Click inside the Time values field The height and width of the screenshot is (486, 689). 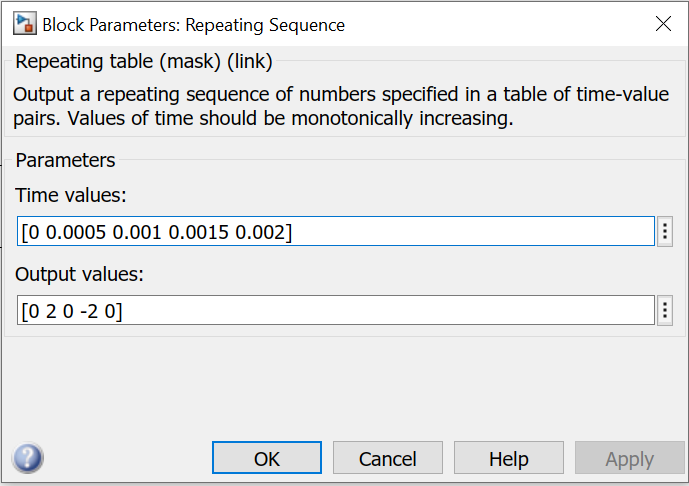coord(336,231)
